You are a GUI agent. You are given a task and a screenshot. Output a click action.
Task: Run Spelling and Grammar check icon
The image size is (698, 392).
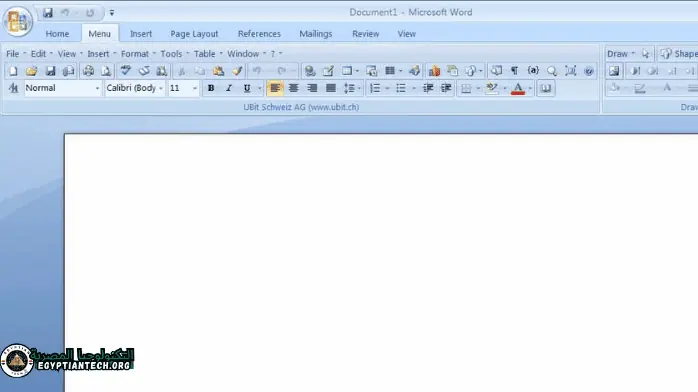(x=126, y=71)
